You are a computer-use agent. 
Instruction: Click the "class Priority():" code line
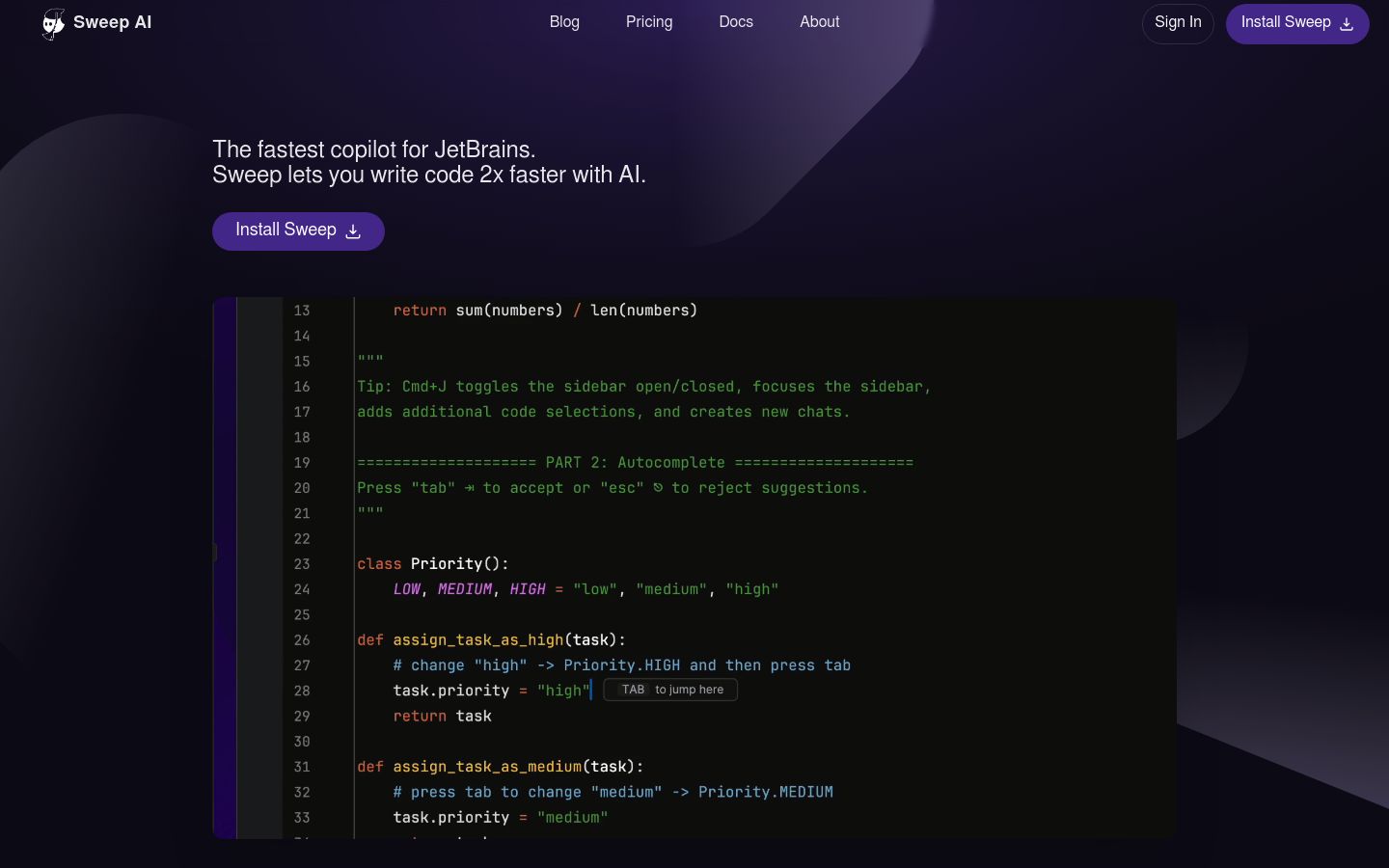coord(433,564)
